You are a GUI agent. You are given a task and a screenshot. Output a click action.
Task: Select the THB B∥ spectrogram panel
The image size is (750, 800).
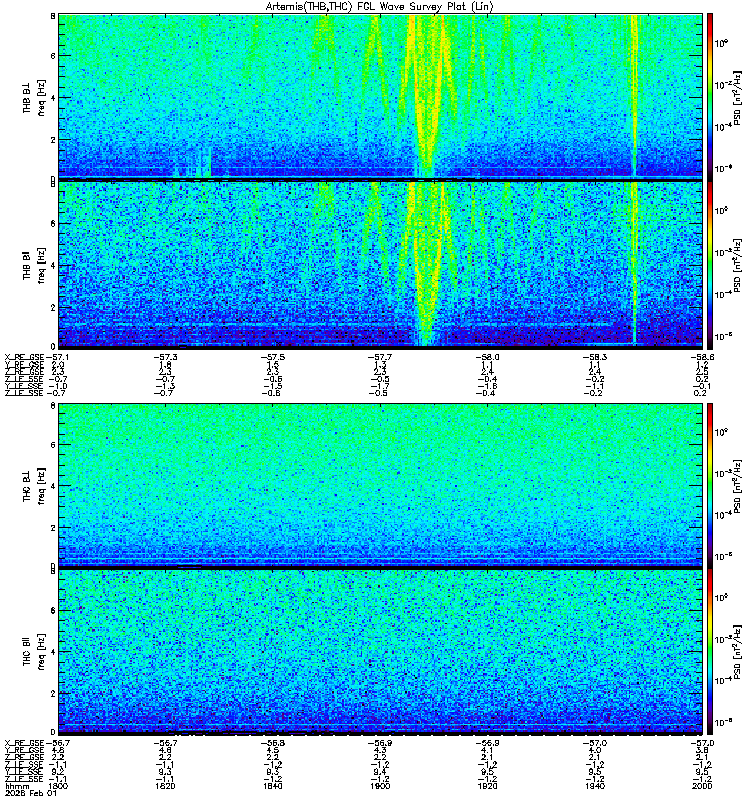click(380, 265)
